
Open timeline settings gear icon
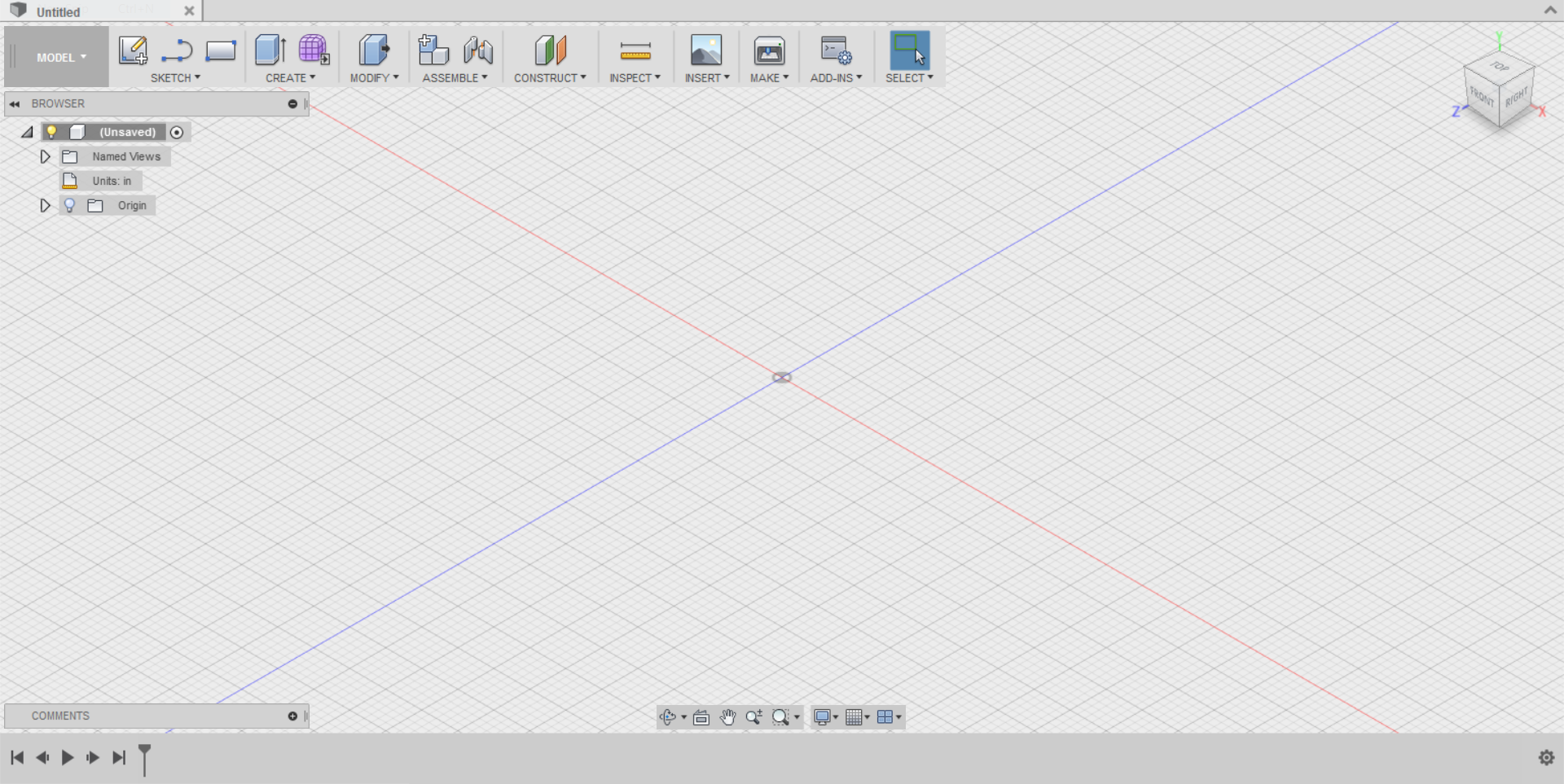click(x=1547, y=758)
